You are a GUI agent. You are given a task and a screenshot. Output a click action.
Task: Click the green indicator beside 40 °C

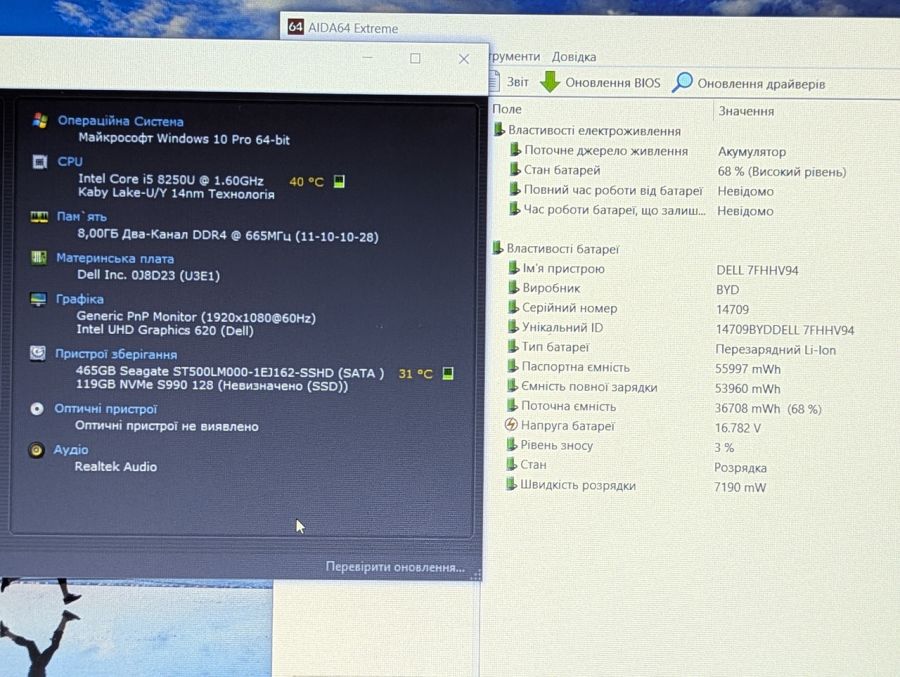(x=339, y=181)
